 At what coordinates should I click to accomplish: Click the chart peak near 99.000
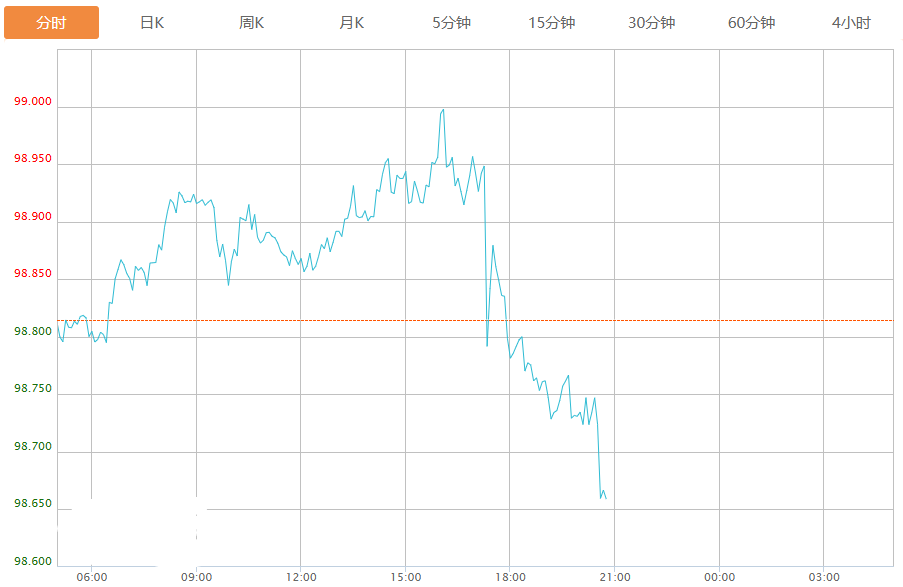(442, 110)
